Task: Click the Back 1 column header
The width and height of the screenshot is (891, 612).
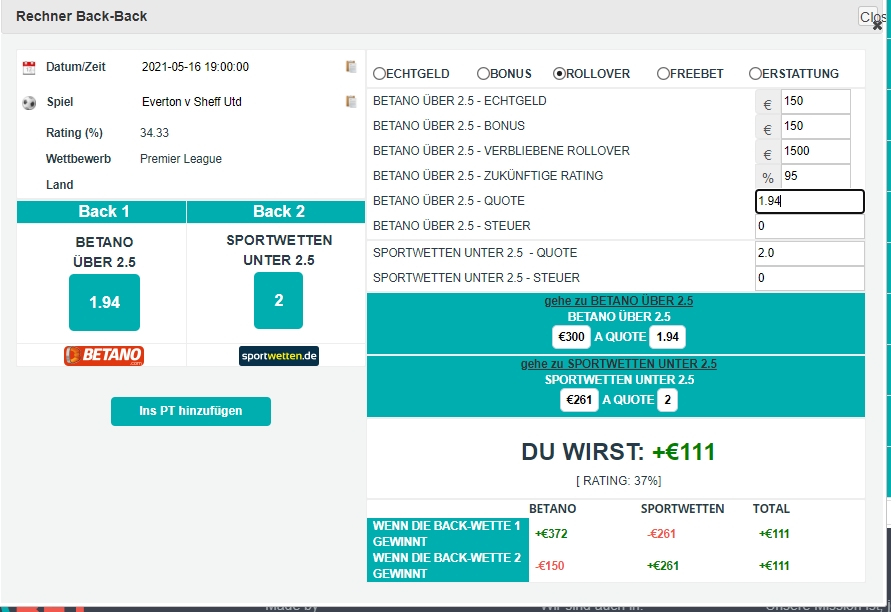Action: pos(102,212)
